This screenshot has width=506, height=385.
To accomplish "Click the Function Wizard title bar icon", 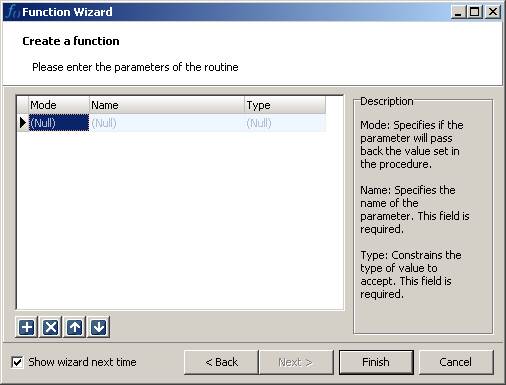I will 12,12.
